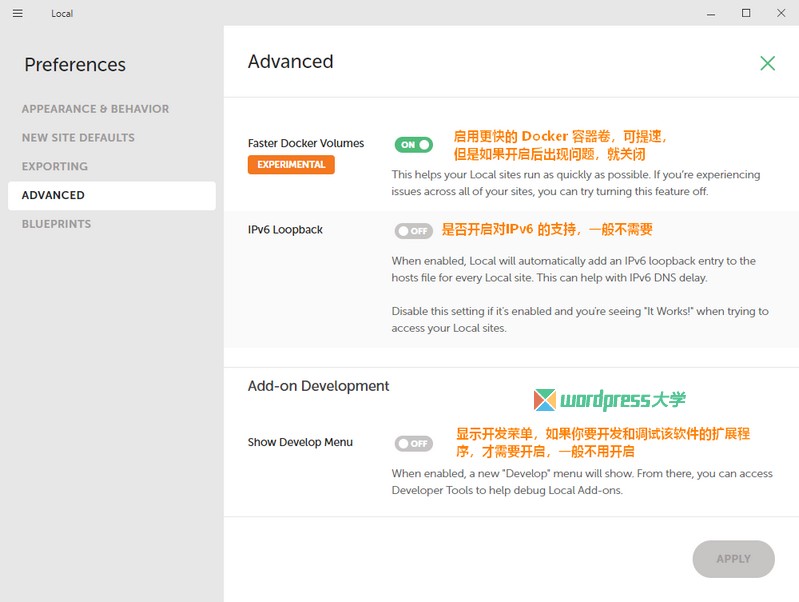Enable the IPv6 Loopback switch
The image size is (799, 602).
click(x=414, y=231)
